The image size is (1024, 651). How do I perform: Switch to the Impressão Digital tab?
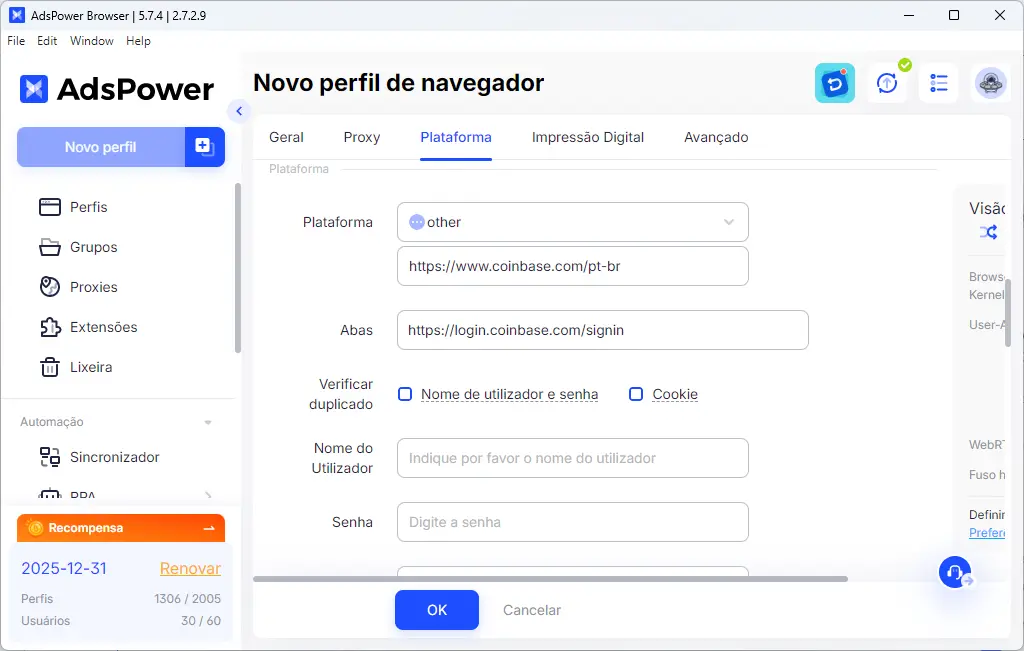pos(588,137)
